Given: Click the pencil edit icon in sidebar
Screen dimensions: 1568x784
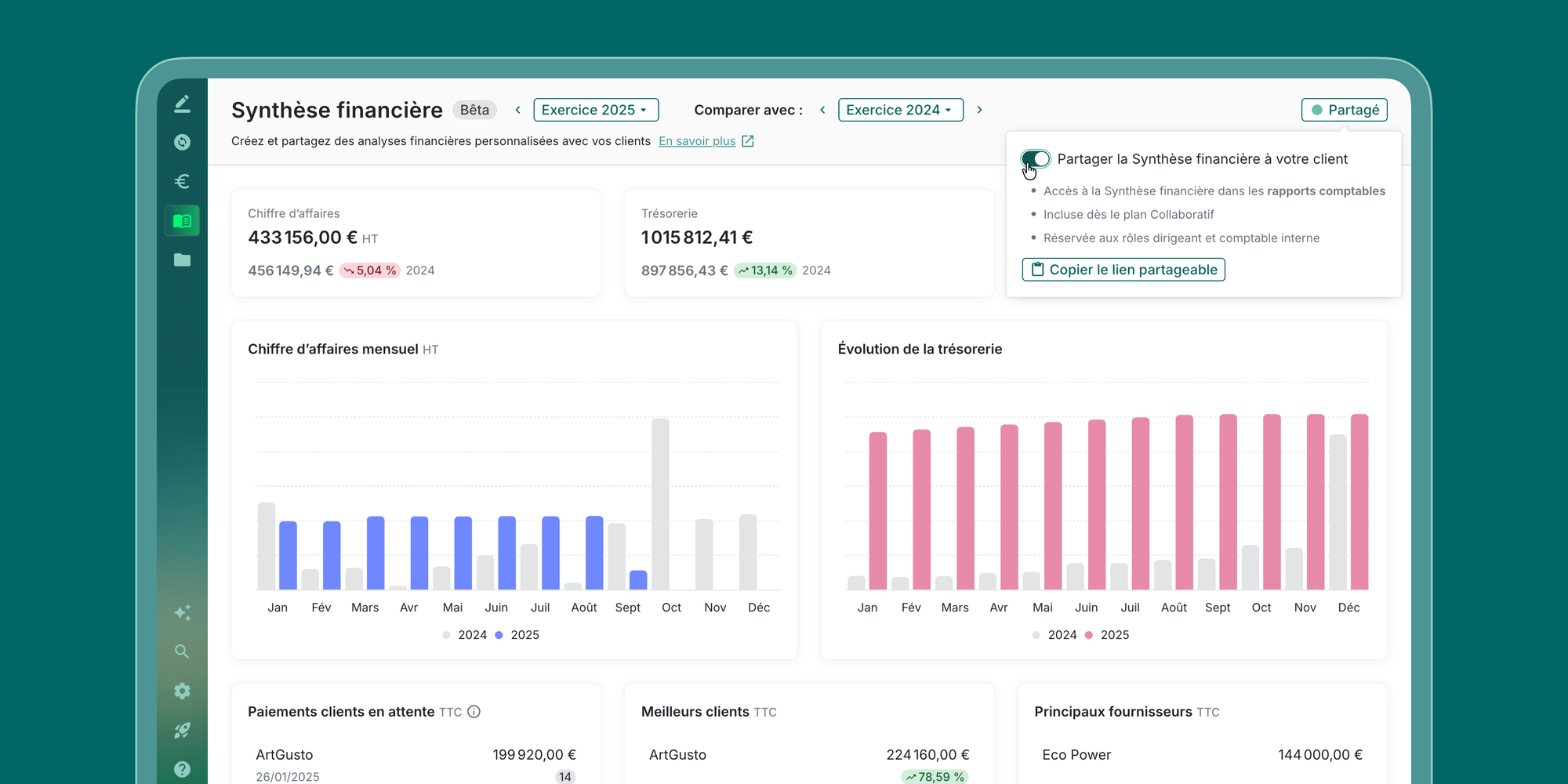Looking at the screenshot, I should [182, 103].
